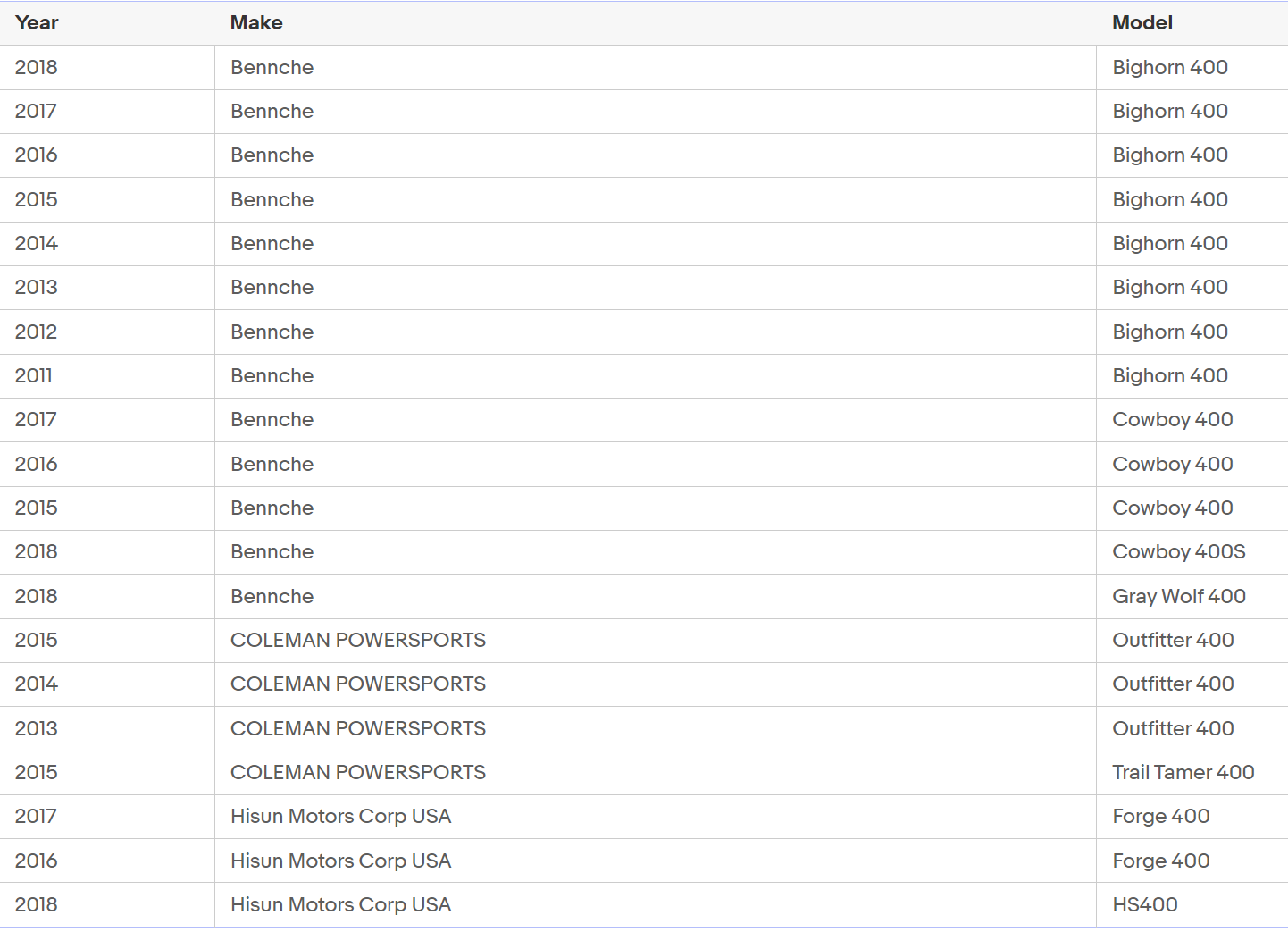Click the Bighorn 400 model for 2016
Viewport: 1288px width, 932px height.
(1170, 155)
